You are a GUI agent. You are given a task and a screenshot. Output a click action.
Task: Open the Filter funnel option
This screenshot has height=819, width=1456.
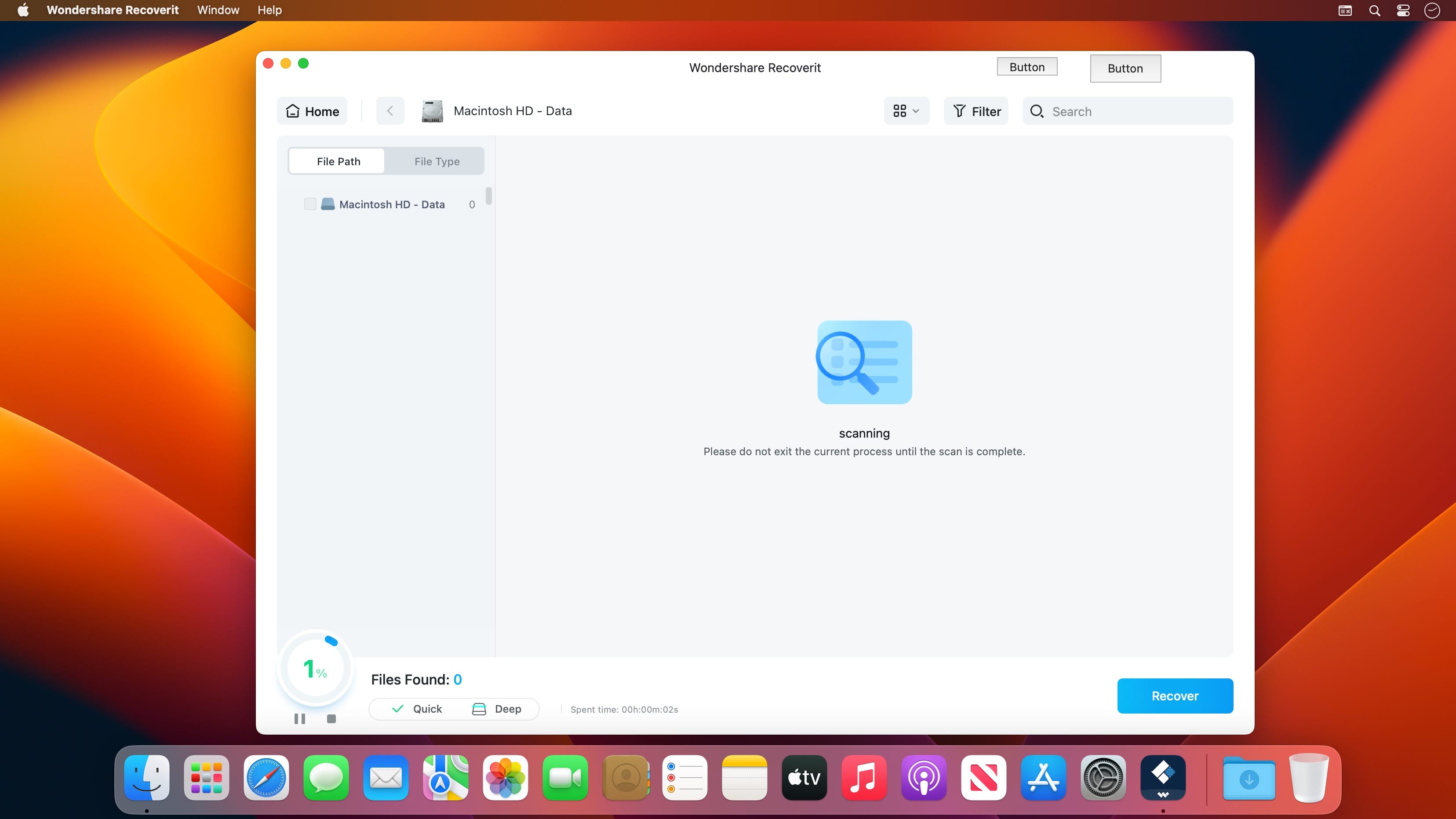[976, 111]
